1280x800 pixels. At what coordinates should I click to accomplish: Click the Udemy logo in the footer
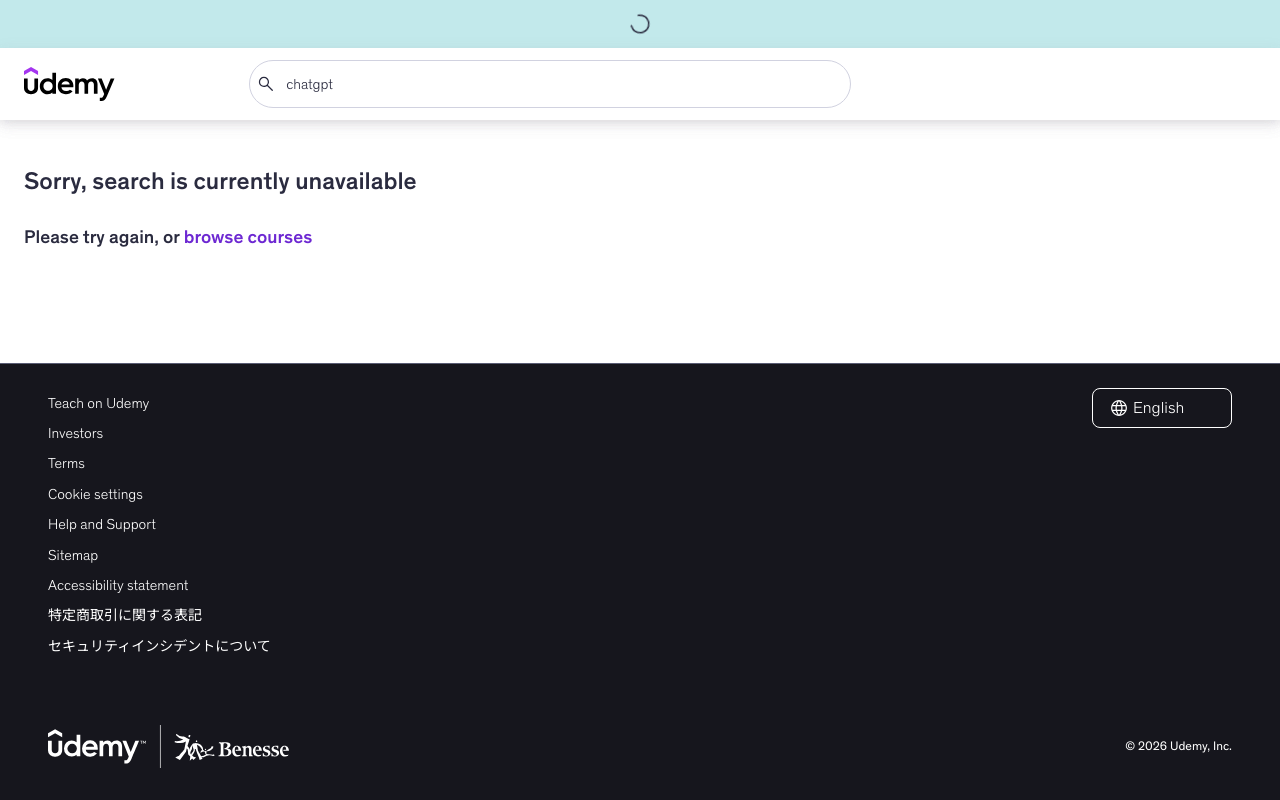[x=96, y=746]
